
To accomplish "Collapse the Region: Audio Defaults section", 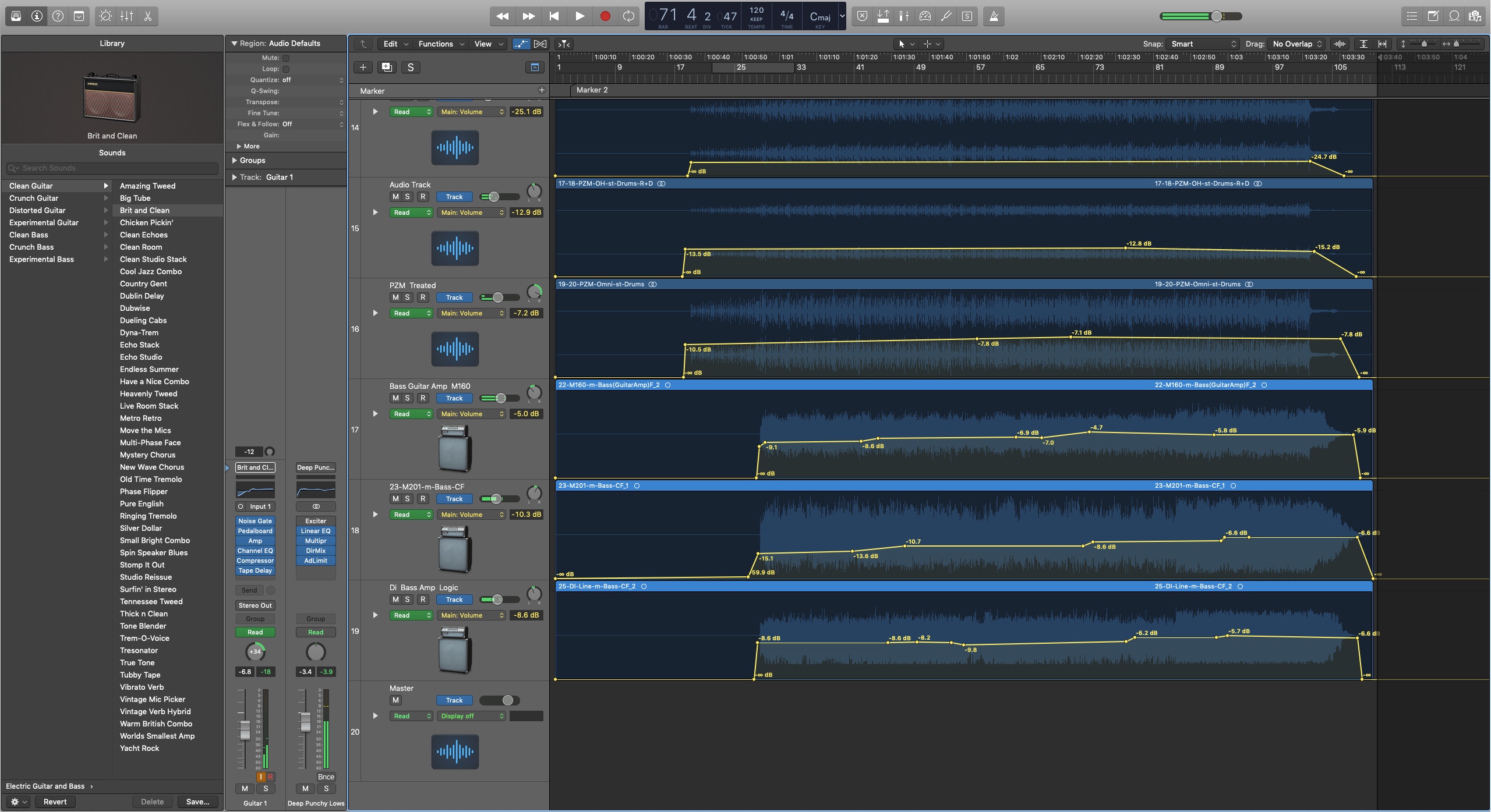I will click(x=235, y=43).
